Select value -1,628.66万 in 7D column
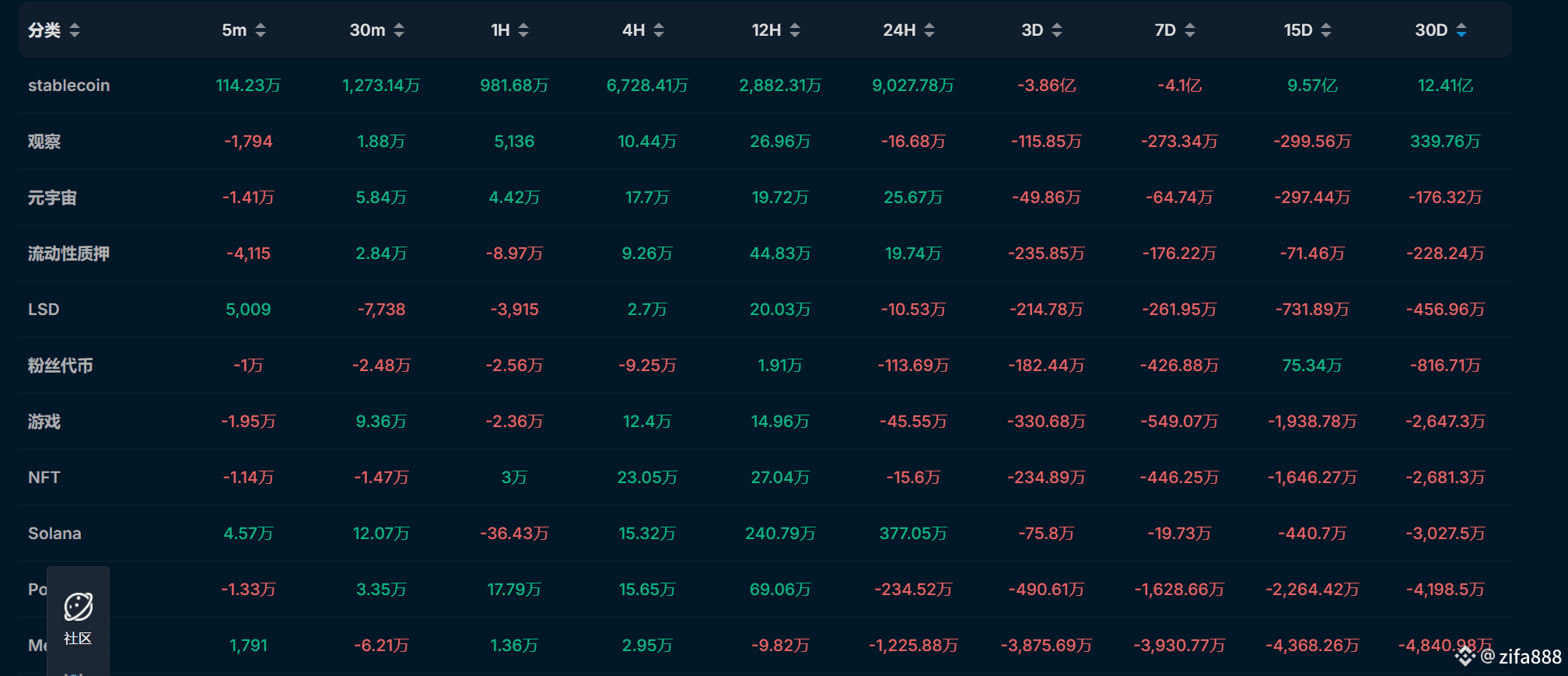Viewport: 1568px width, 676px height. pyautogui.click(x=1179, y=590)
